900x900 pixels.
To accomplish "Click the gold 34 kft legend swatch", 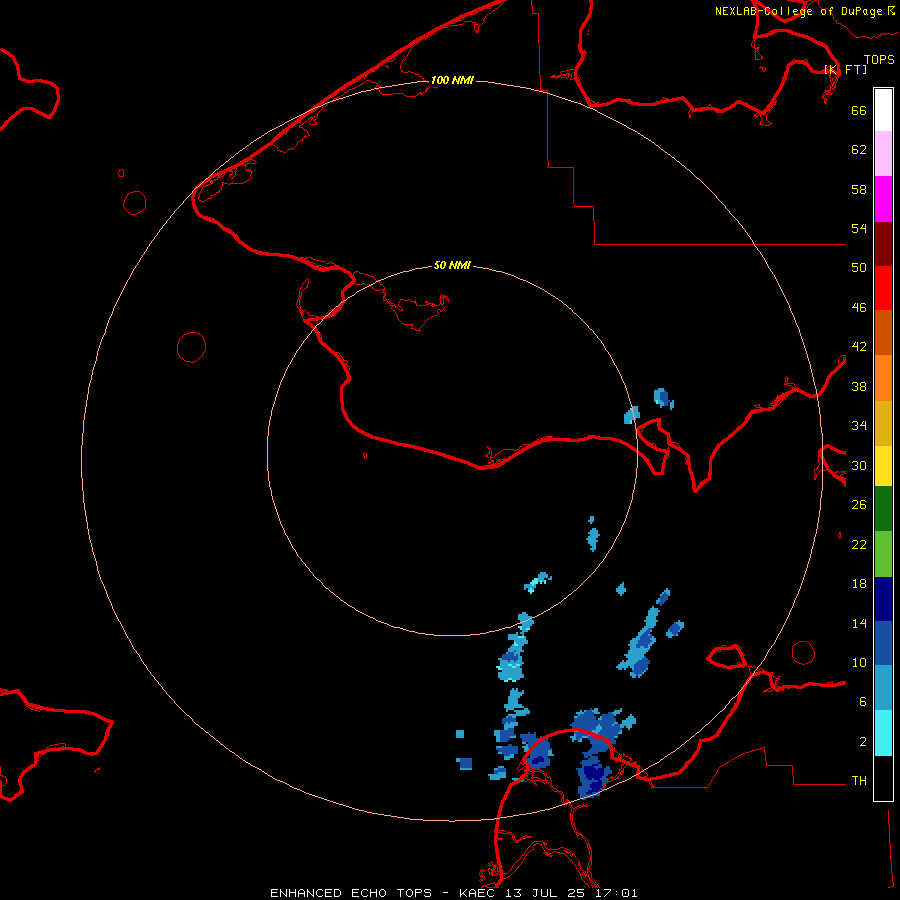I will [x=883, y=423].
